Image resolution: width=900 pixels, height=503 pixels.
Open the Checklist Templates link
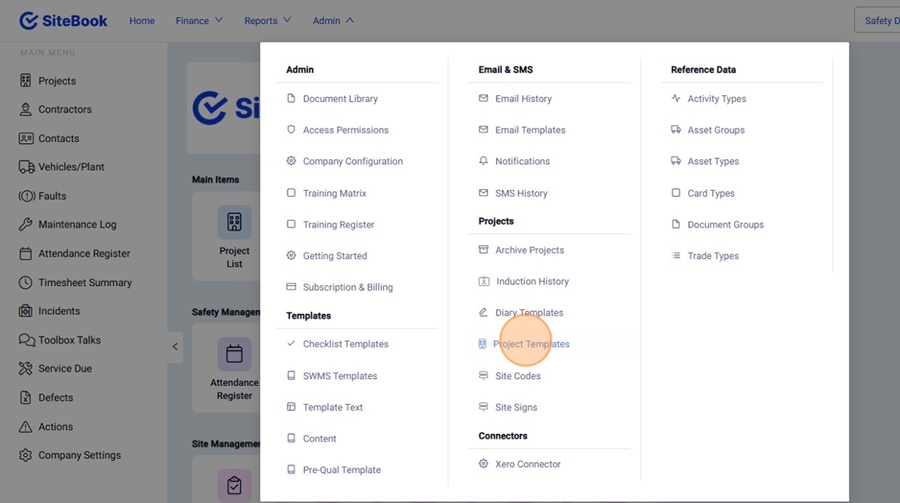pos(345,344)
